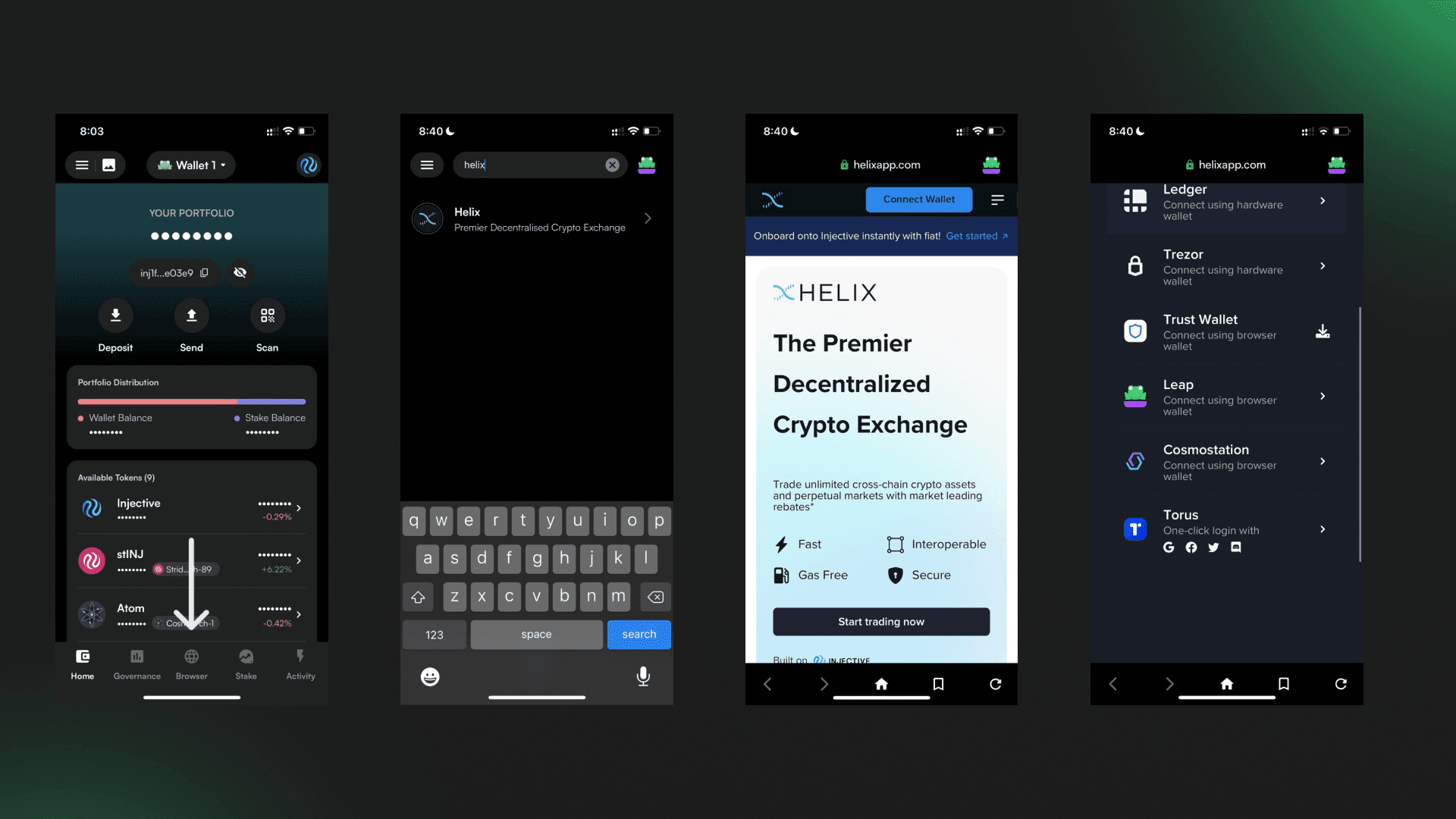Image resolution: width=1456 pixels, height=819 pixels.
Task: Toggle hide portfolio balance visibility
Action: click(240, 272)
